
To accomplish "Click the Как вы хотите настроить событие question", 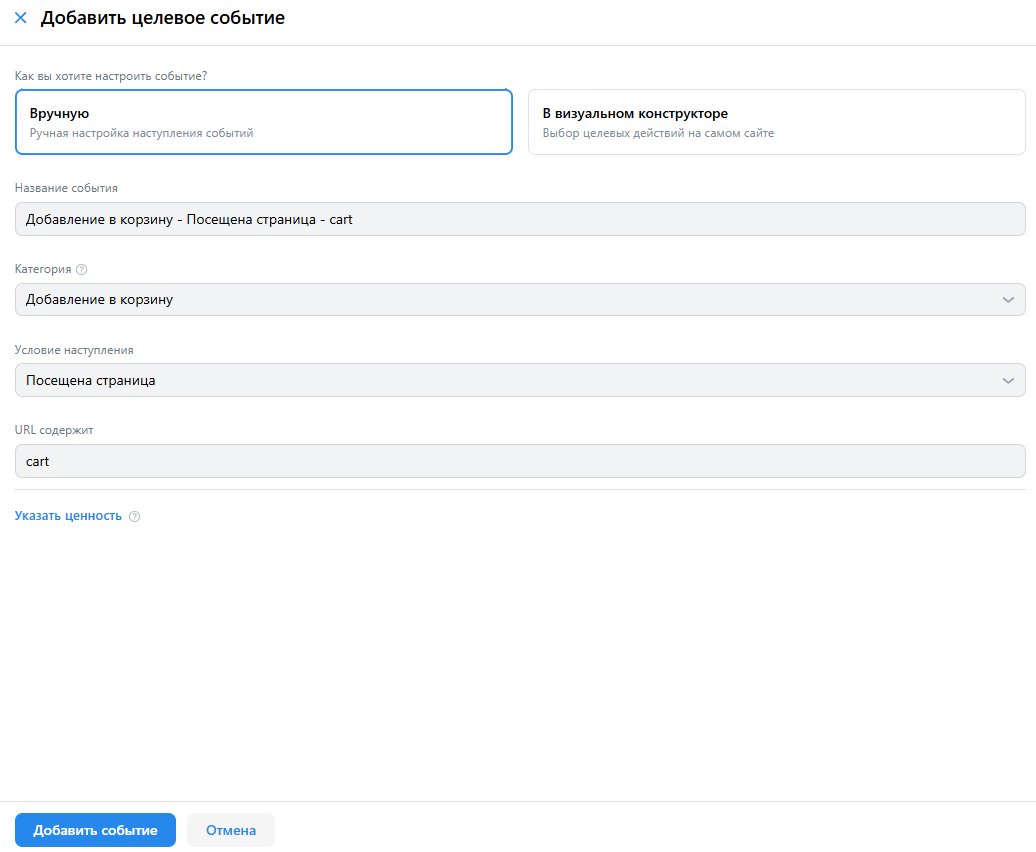I will [118, 76].
